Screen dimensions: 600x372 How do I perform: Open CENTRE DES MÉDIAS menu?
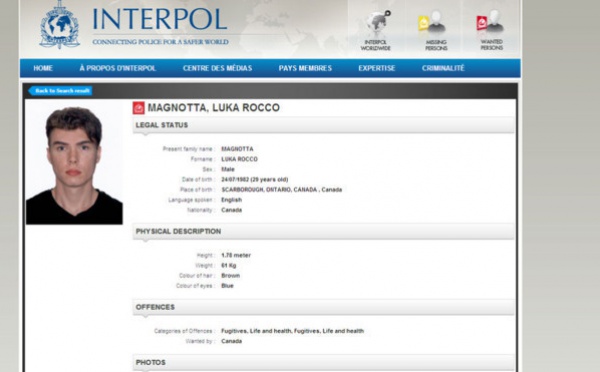(x=217, y=68)
